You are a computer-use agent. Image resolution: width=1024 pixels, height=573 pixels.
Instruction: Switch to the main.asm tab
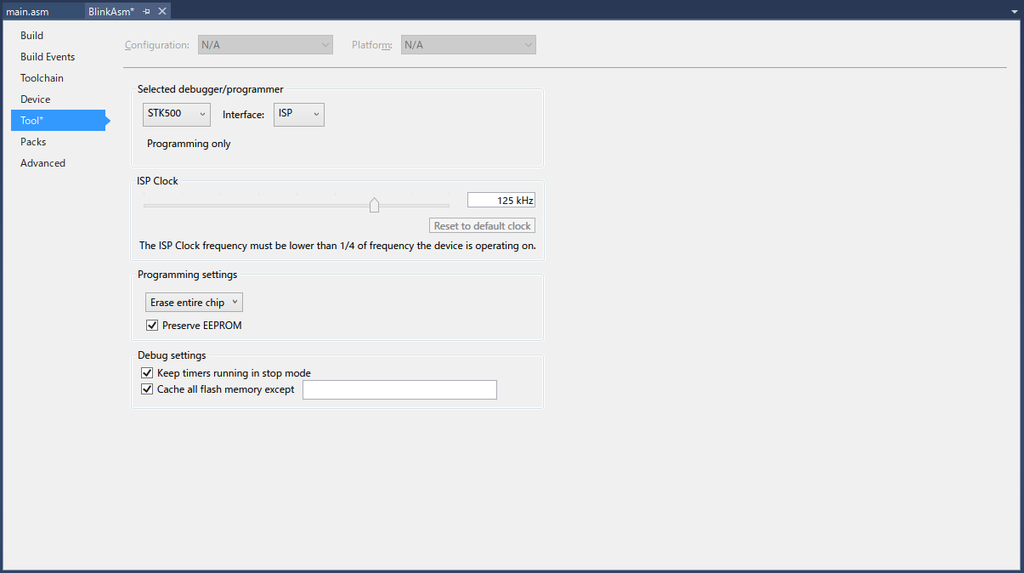27,12
